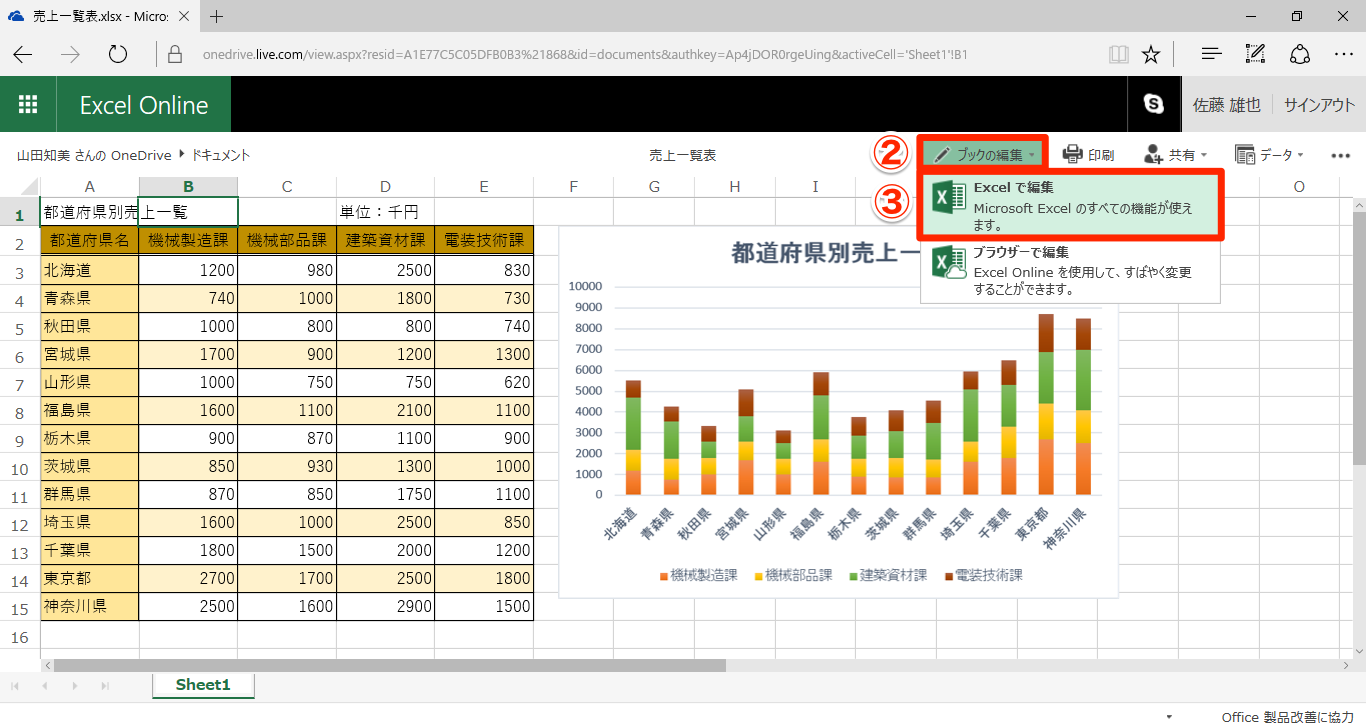The image size is (1366, 728).
Task: Select column header D
Action: (x=385, y=187)
